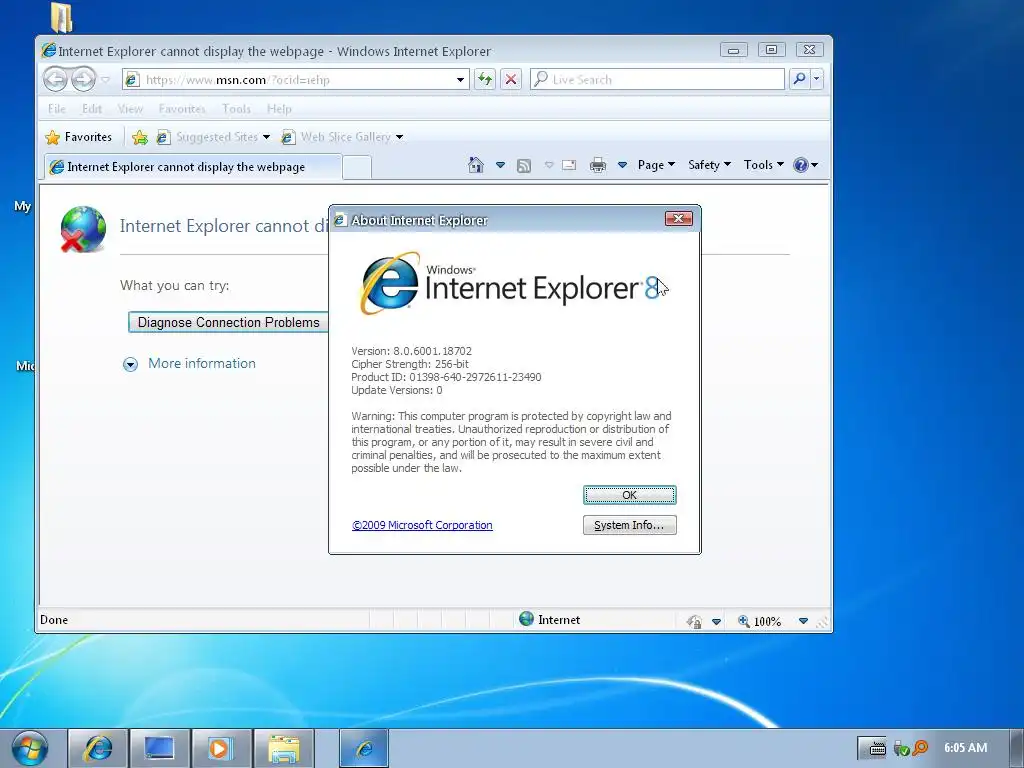Click inside the Live Search box
The image size is (1024, 768).
pyautogui.click(x=657, y=80)
